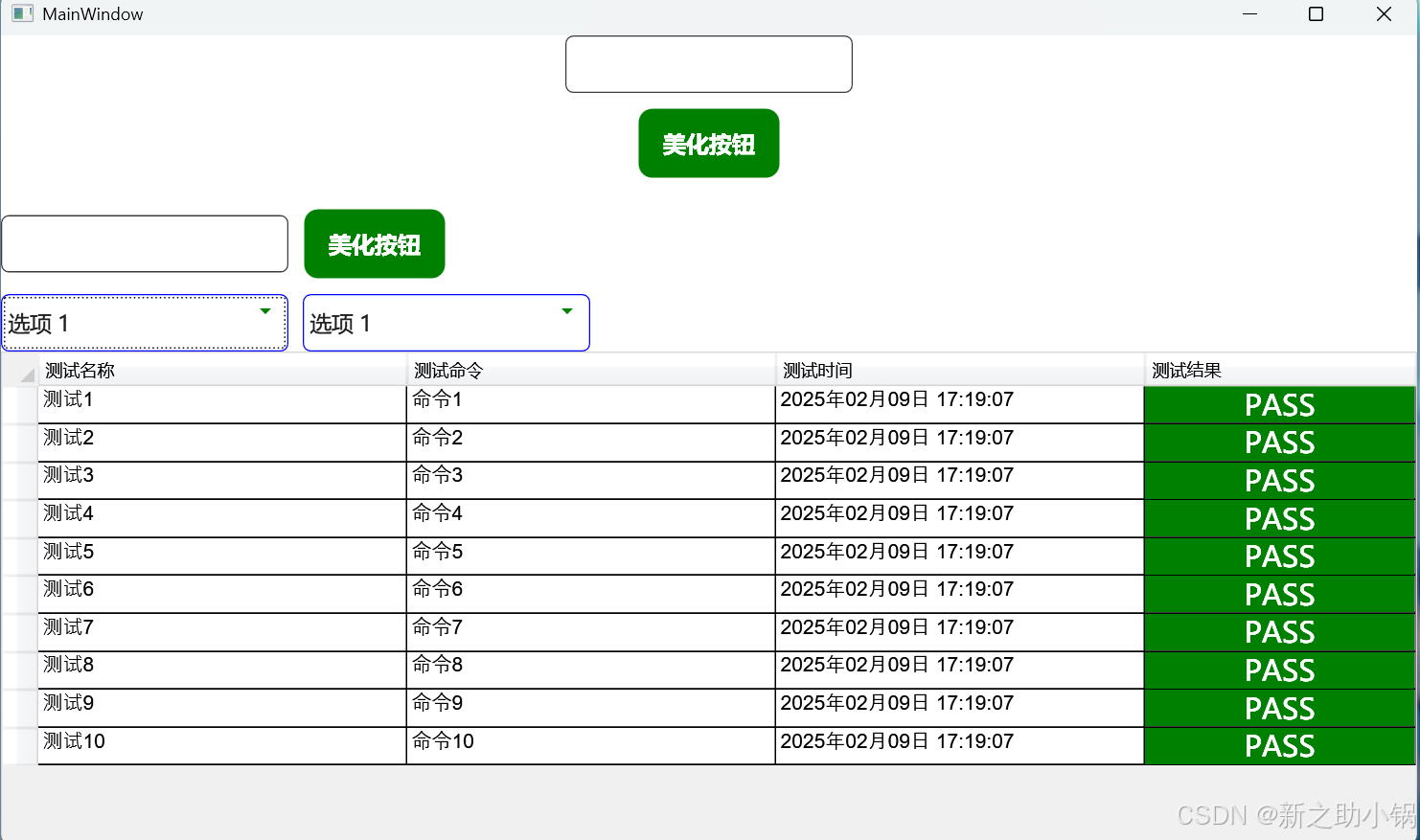Focus the text box beside the second 美化按钮

pyautogui.click(x=145, y=243)
